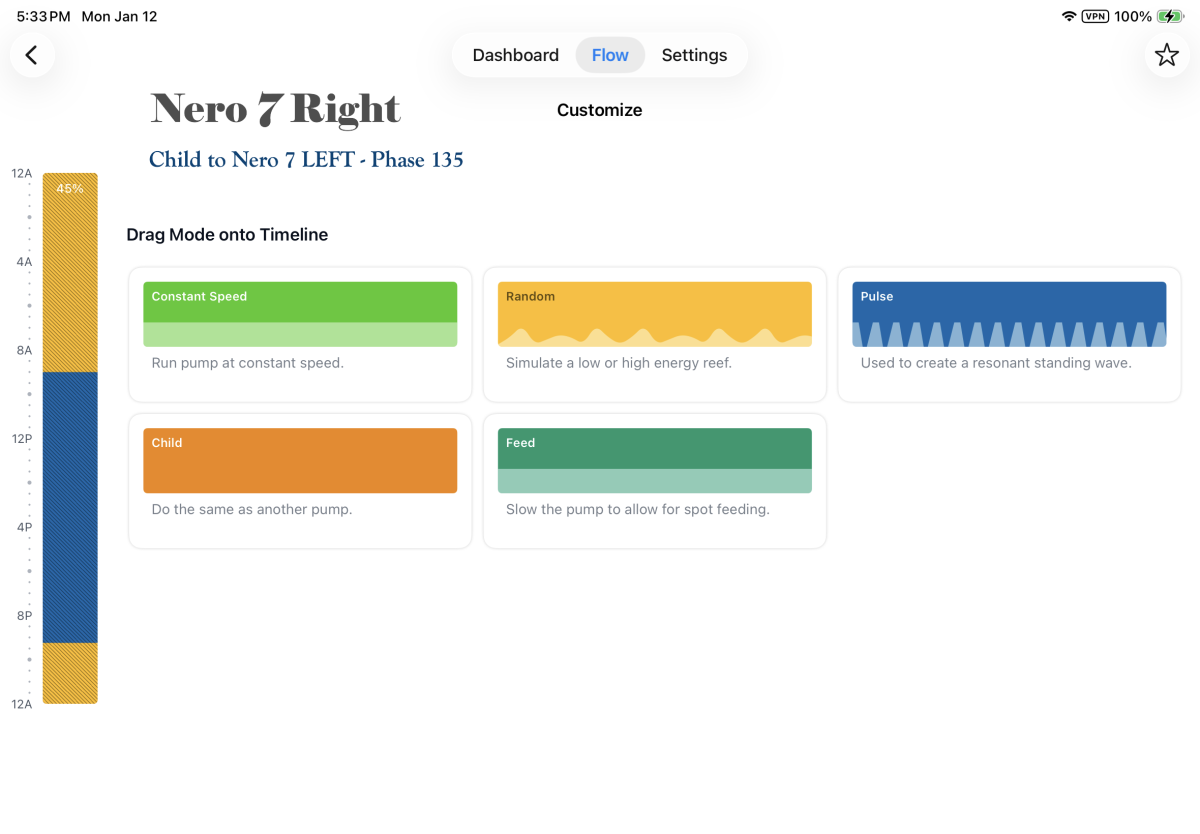1200x834 pixels.
Task: Switch to the Settings tab
Action: (694, 55)
